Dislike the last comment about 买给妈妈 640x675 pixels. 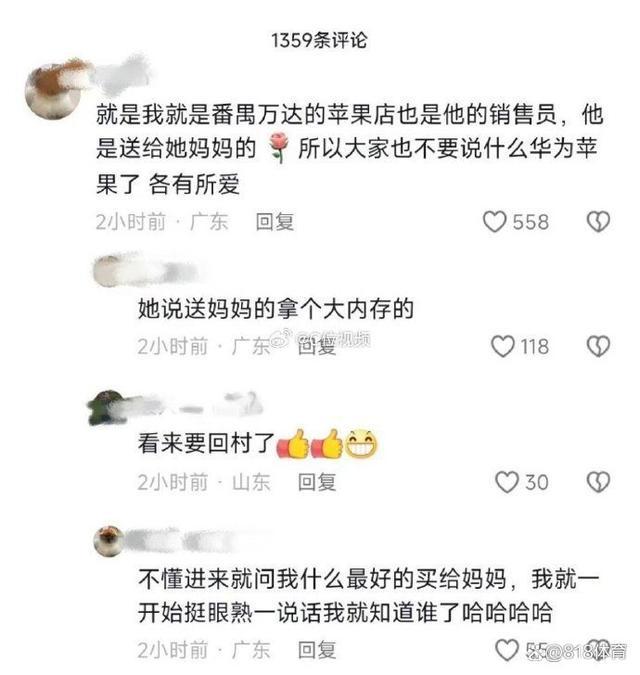(x=599, y=650)
